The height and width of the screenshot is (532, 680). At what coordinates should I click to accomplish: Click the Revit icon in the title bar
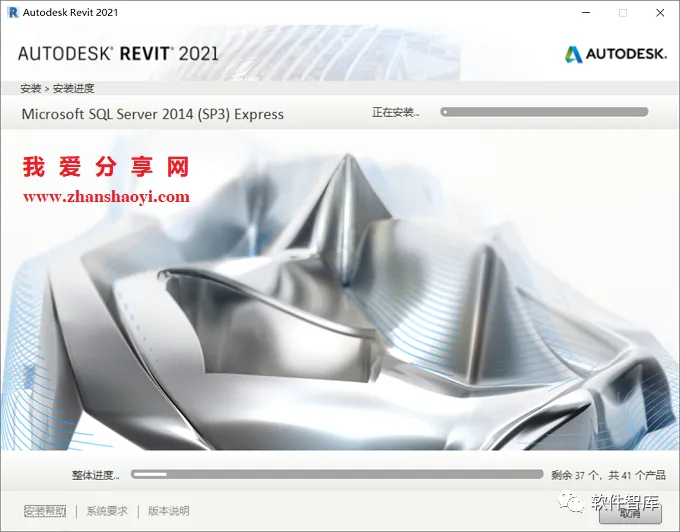point(13,13)
